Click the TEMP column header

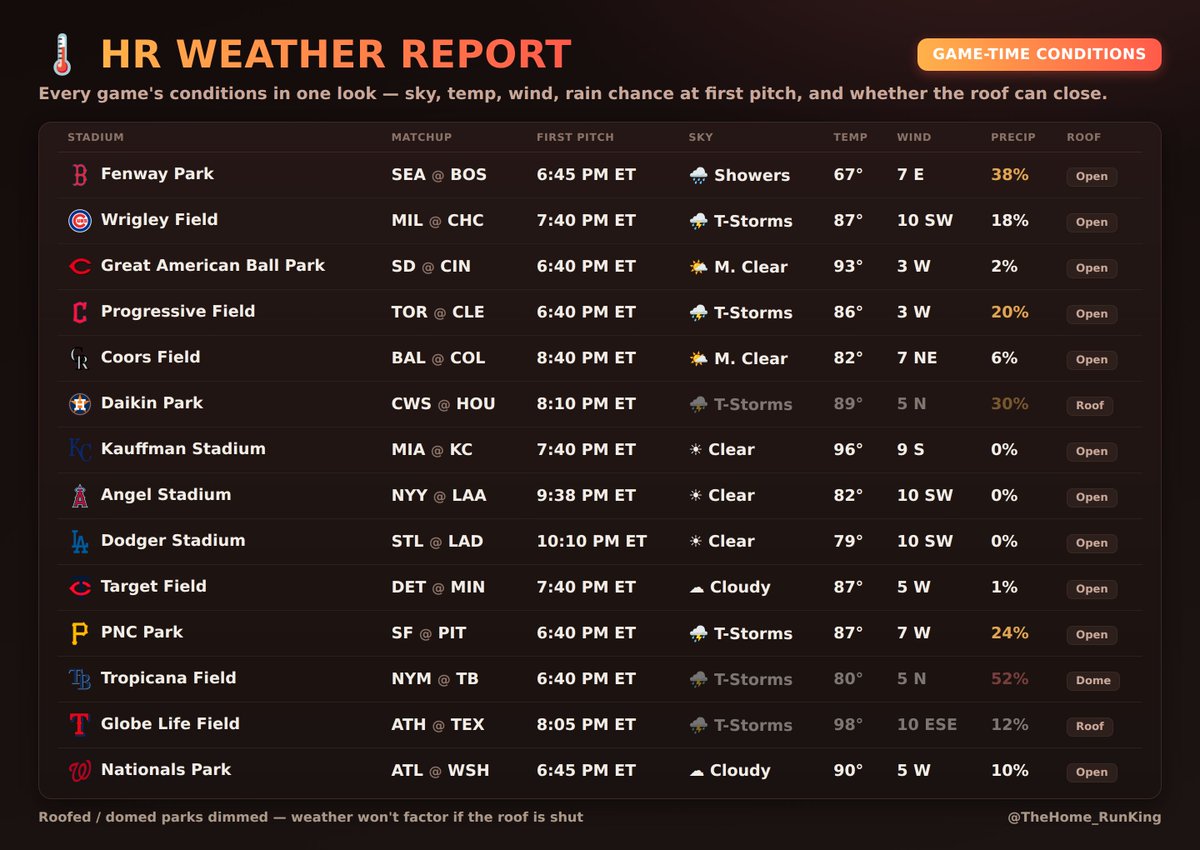[x=850, y=137]
